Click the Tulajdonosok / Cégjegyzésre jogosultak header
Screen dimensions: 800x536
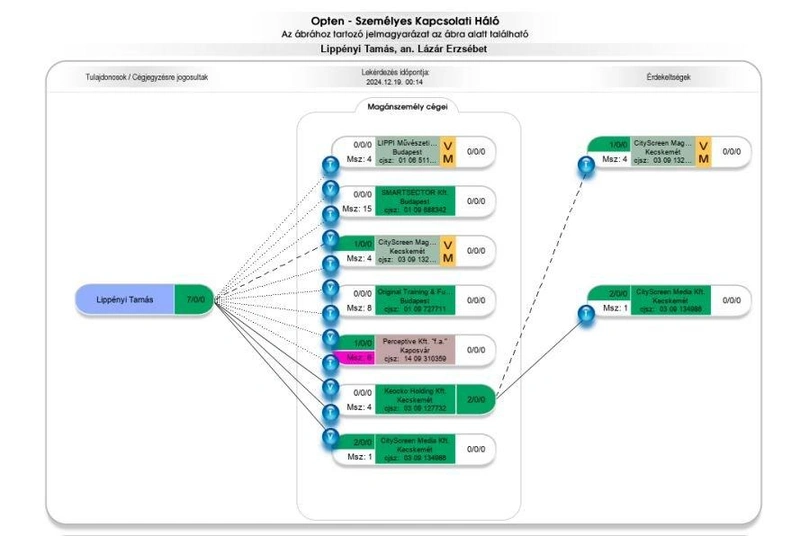point(147,78)
